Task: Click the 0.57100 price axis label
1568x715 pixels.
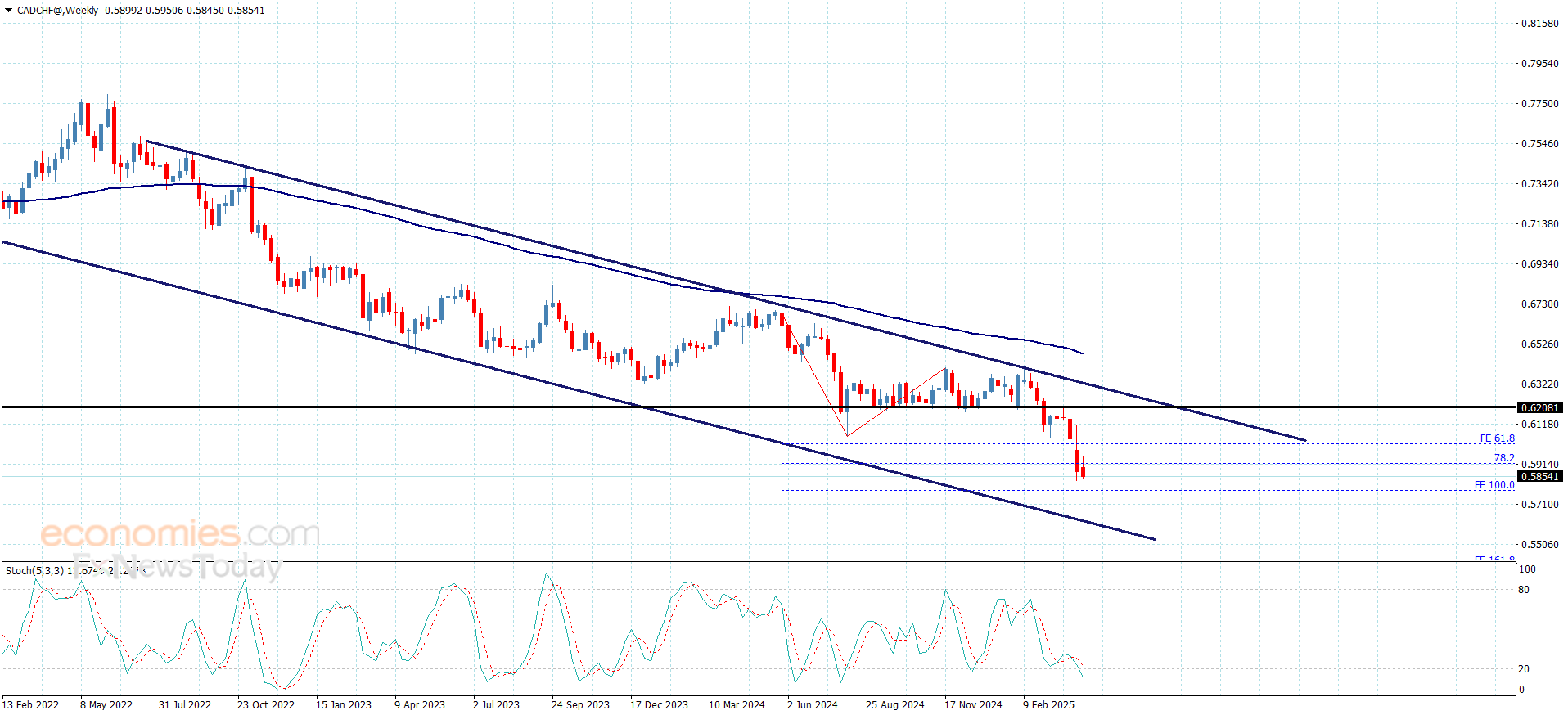Action: [x=1539, y=505]
